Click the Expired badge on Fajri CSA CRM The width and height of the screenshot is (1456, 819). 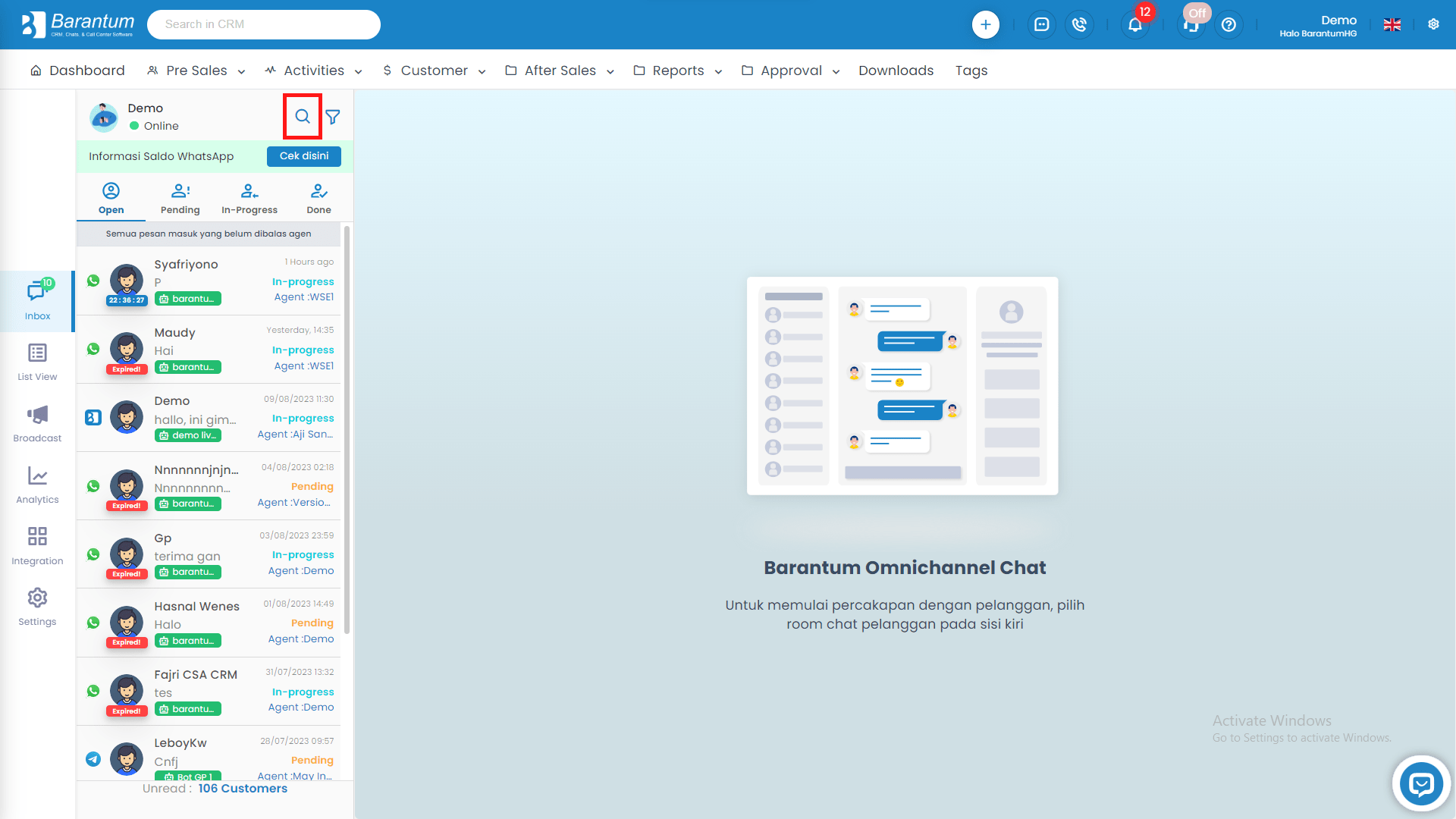pyautogui.click(x=127, y=711)
